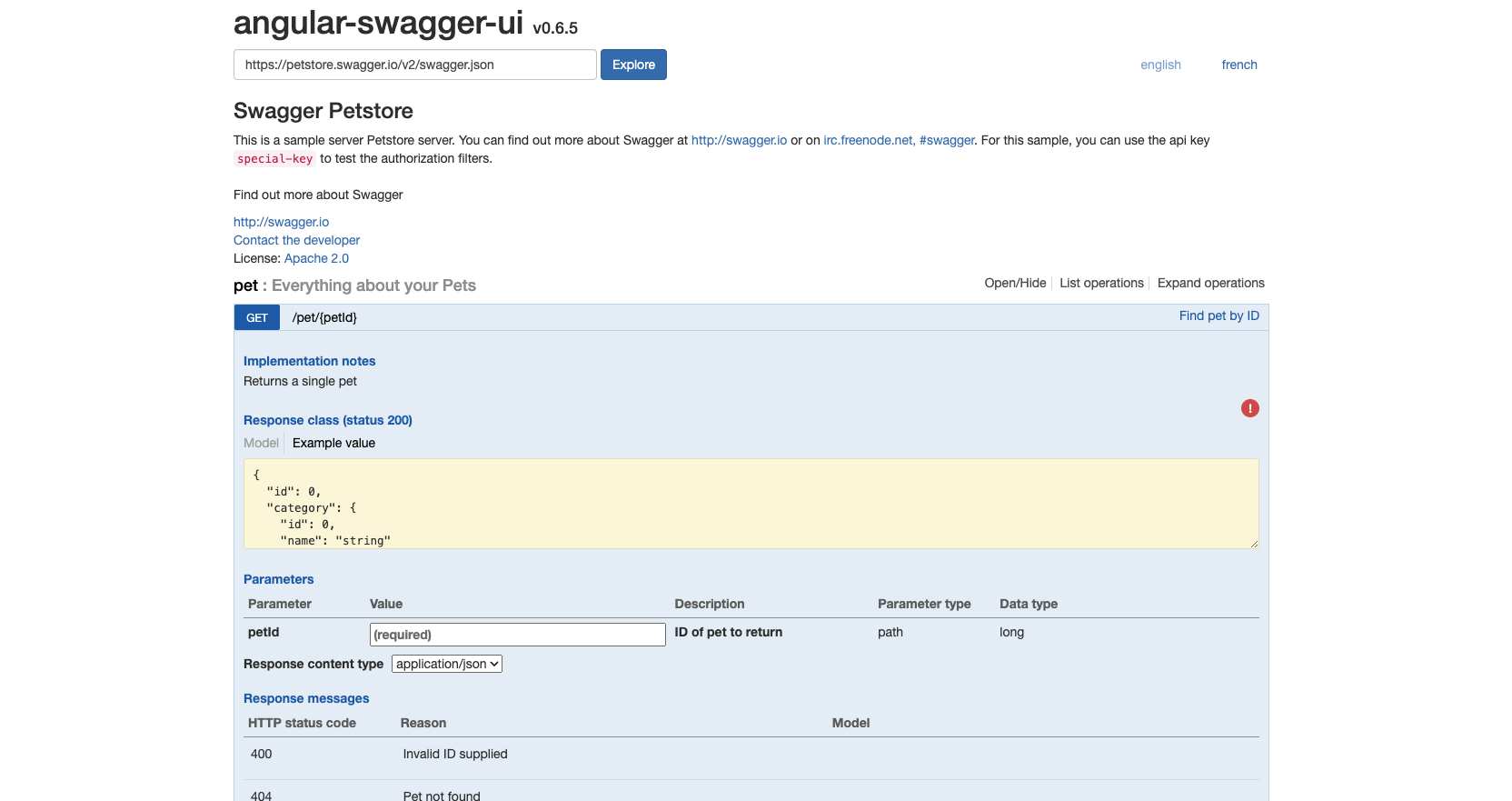
Task: Switch to the Model tab
Action: [261, 443]
